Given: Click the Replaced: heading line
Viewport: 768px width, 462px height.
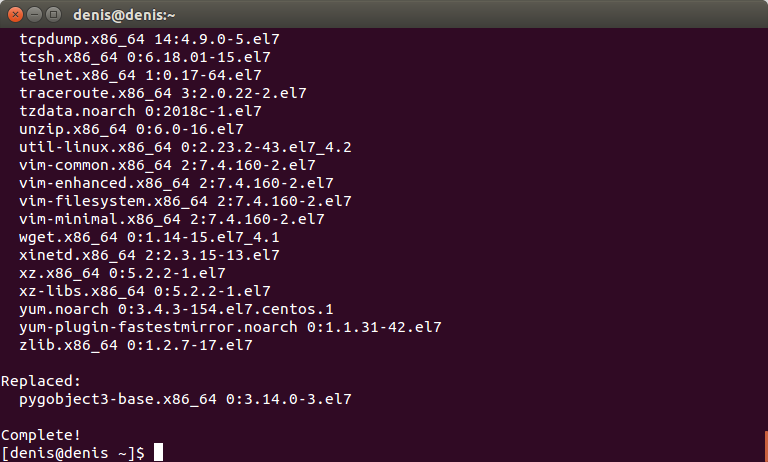Looking at the screenshot, I should click(x=41, y=381).
